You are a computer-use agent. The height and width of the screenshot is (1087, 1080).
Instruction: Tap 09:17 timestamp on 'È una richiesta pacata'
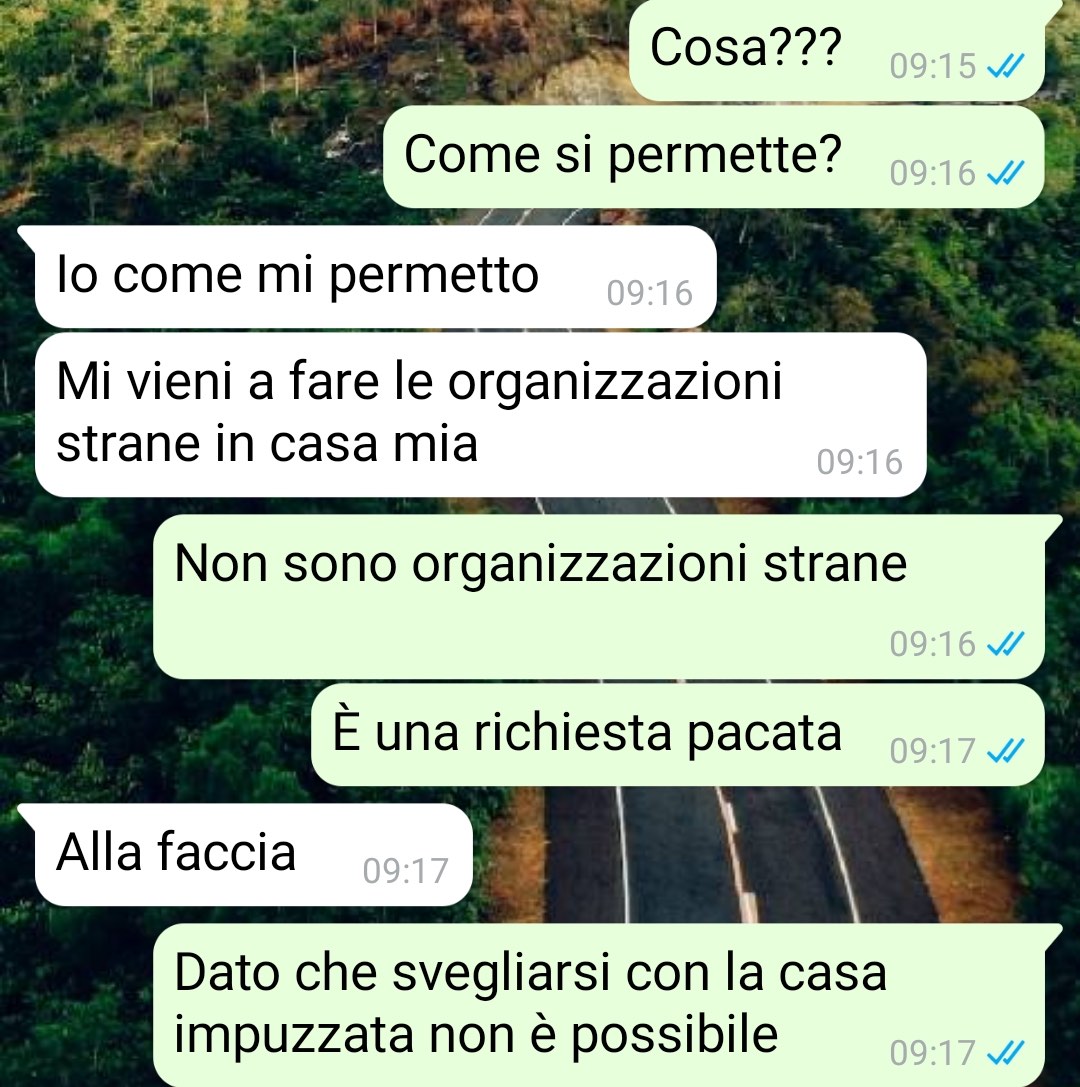click(933, 751)
